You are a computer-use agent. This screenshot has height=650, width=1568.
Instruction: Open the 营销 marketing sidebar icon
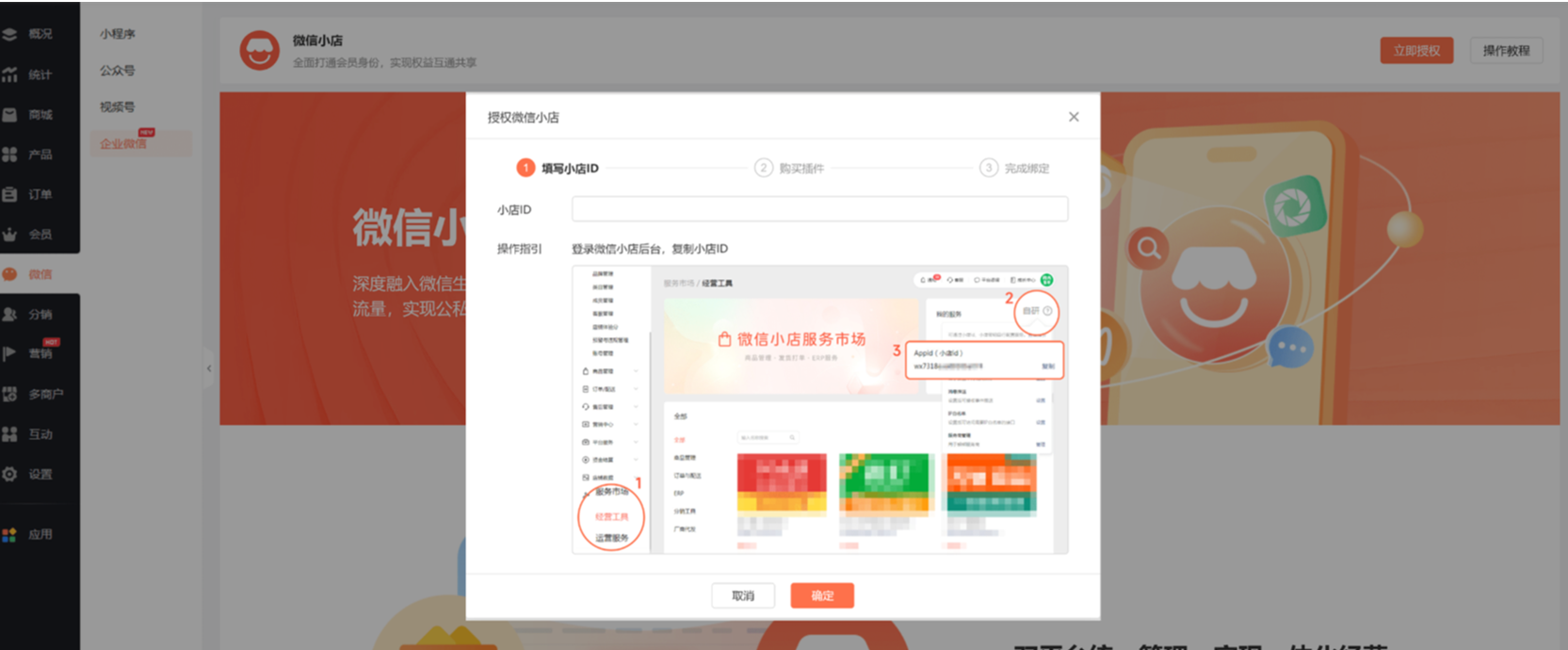coord(9,354)
